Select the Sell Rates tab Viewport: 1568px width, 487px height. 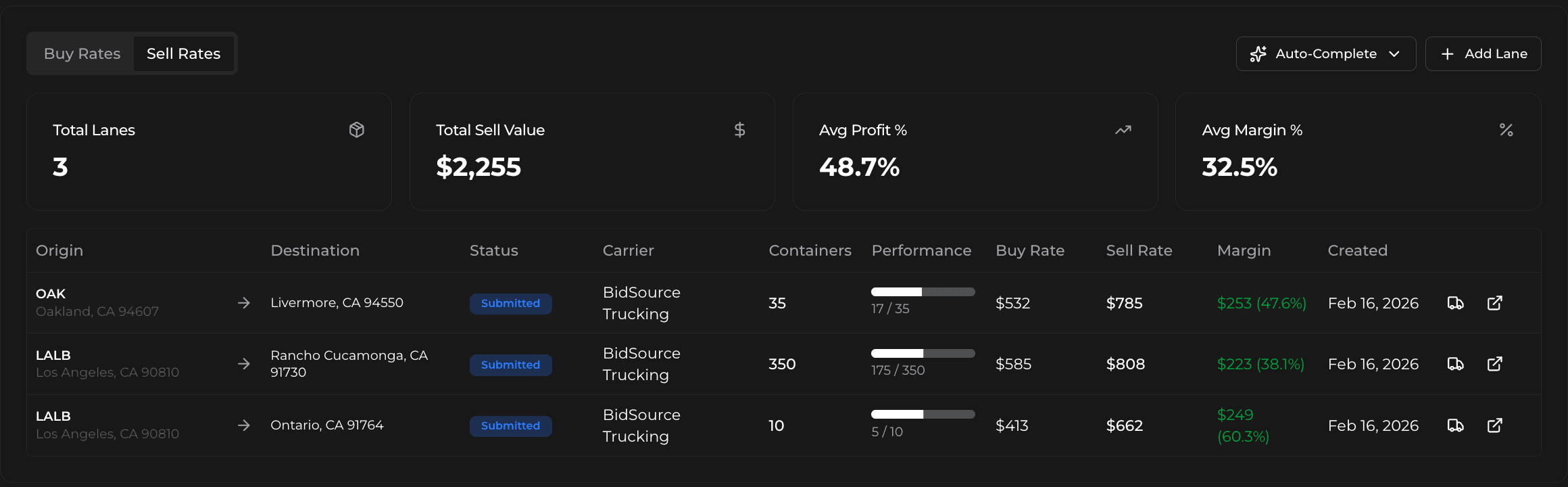(x=184, y=53)
